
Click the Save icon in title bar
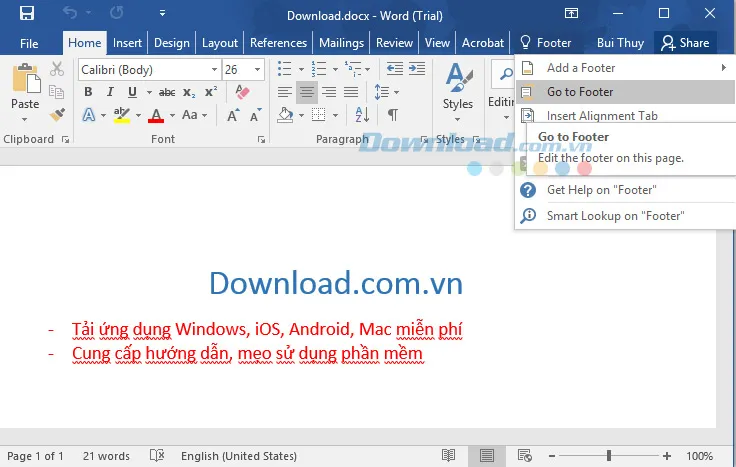[27, 14]
